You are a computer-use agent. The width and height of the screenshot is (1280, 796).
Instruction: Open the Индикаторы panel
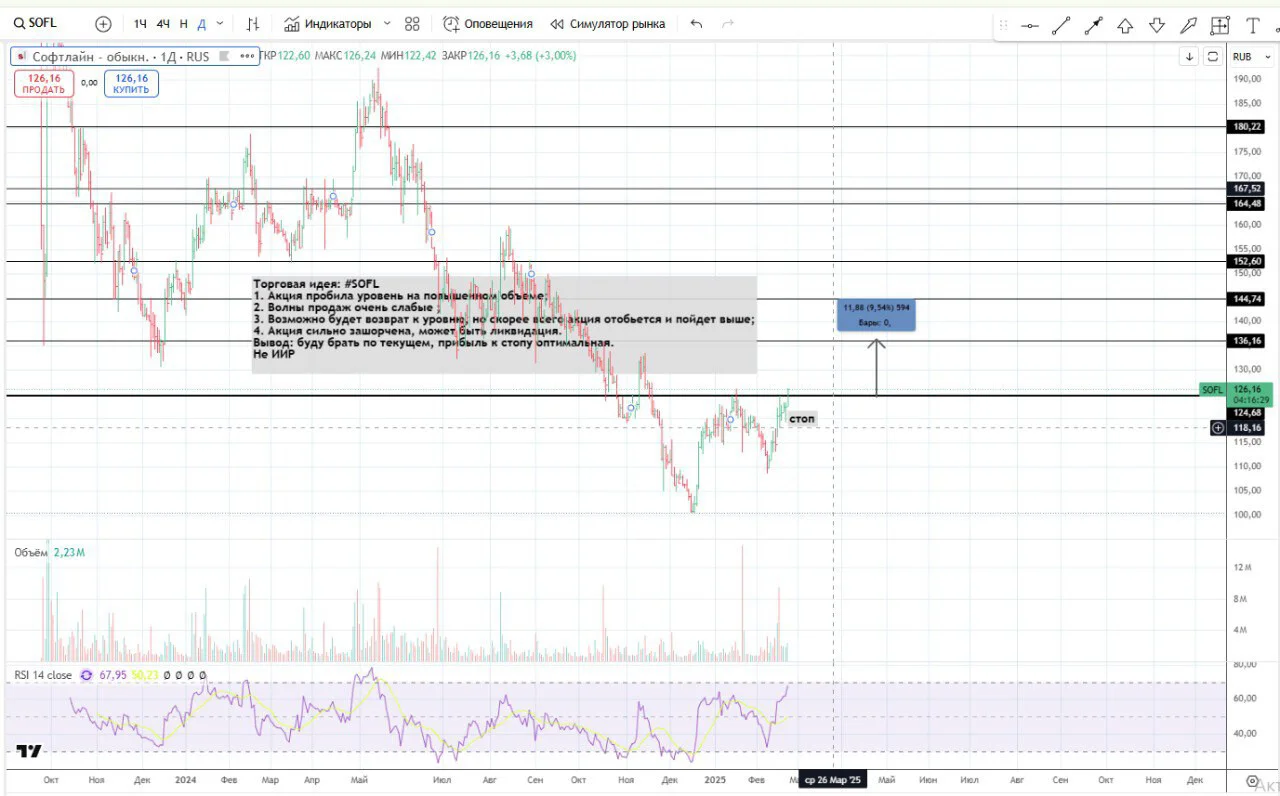click(x=327, y=23)
